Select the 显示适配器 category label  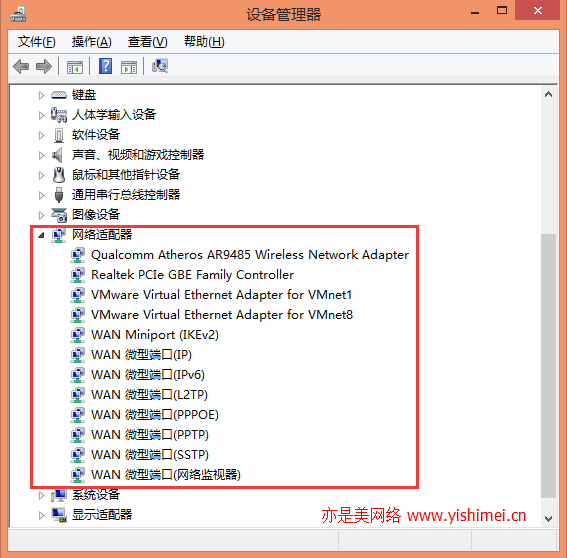coord(102,515)
